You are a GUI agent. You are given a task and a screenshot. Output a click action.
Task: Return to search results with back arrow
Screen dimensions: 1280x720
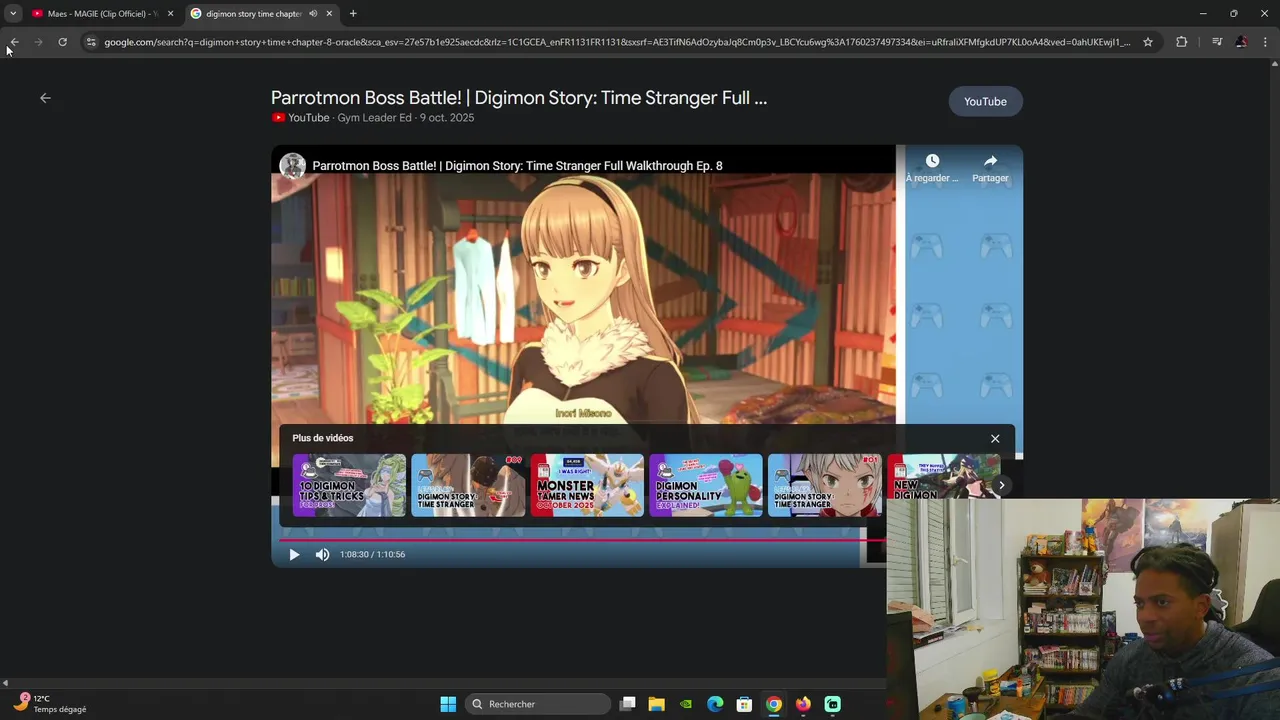click(45, 98)
